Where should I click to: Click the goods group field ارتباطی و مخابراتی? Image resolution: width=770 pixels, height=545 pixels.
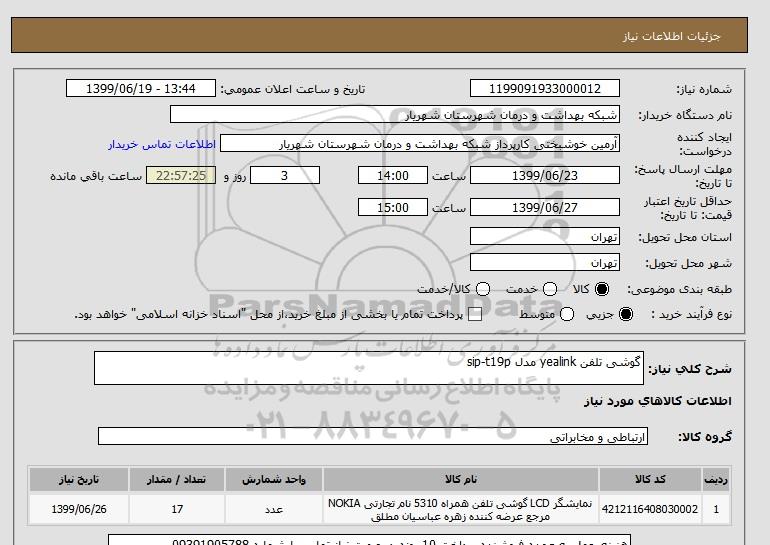(x=373, y=436)
